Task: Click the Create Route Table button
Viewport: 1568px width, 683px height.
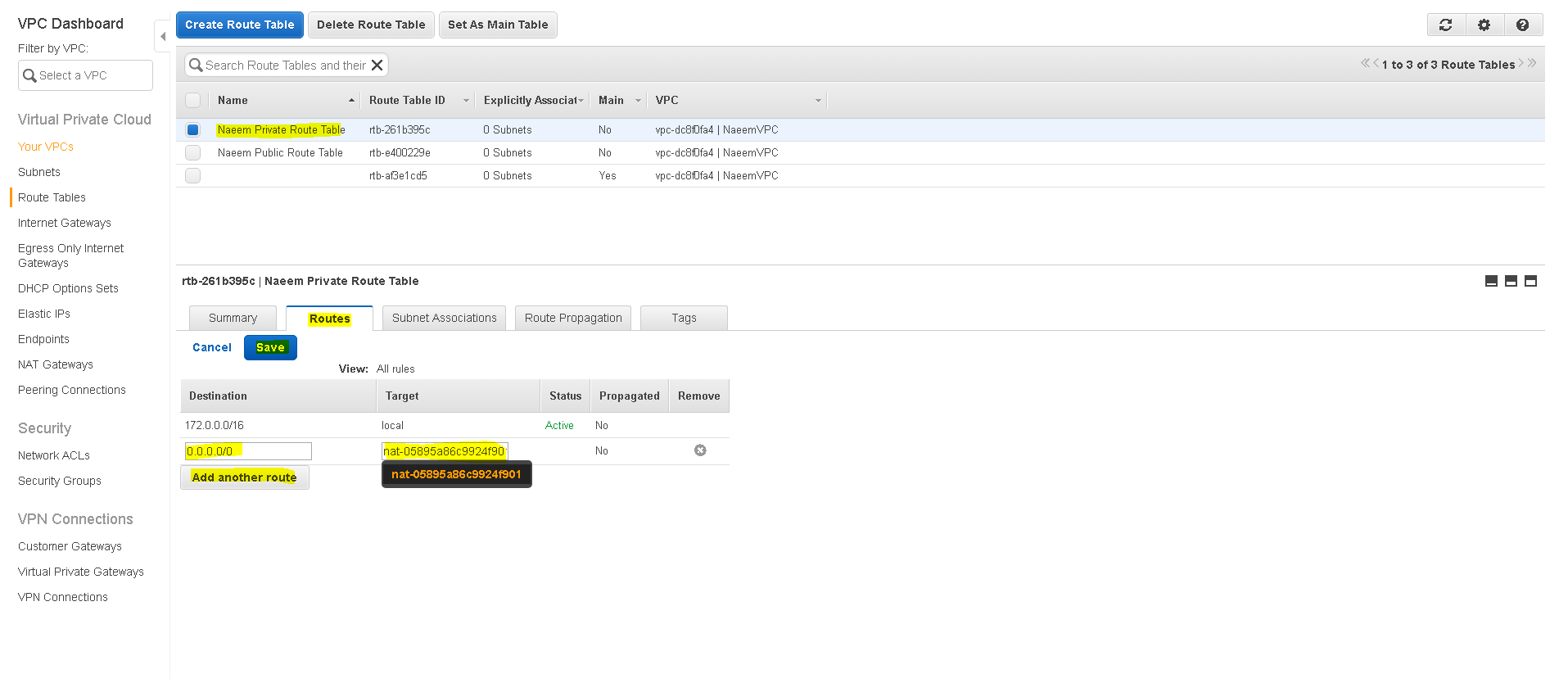Action: pyautogui.click(x=240, y=25)
